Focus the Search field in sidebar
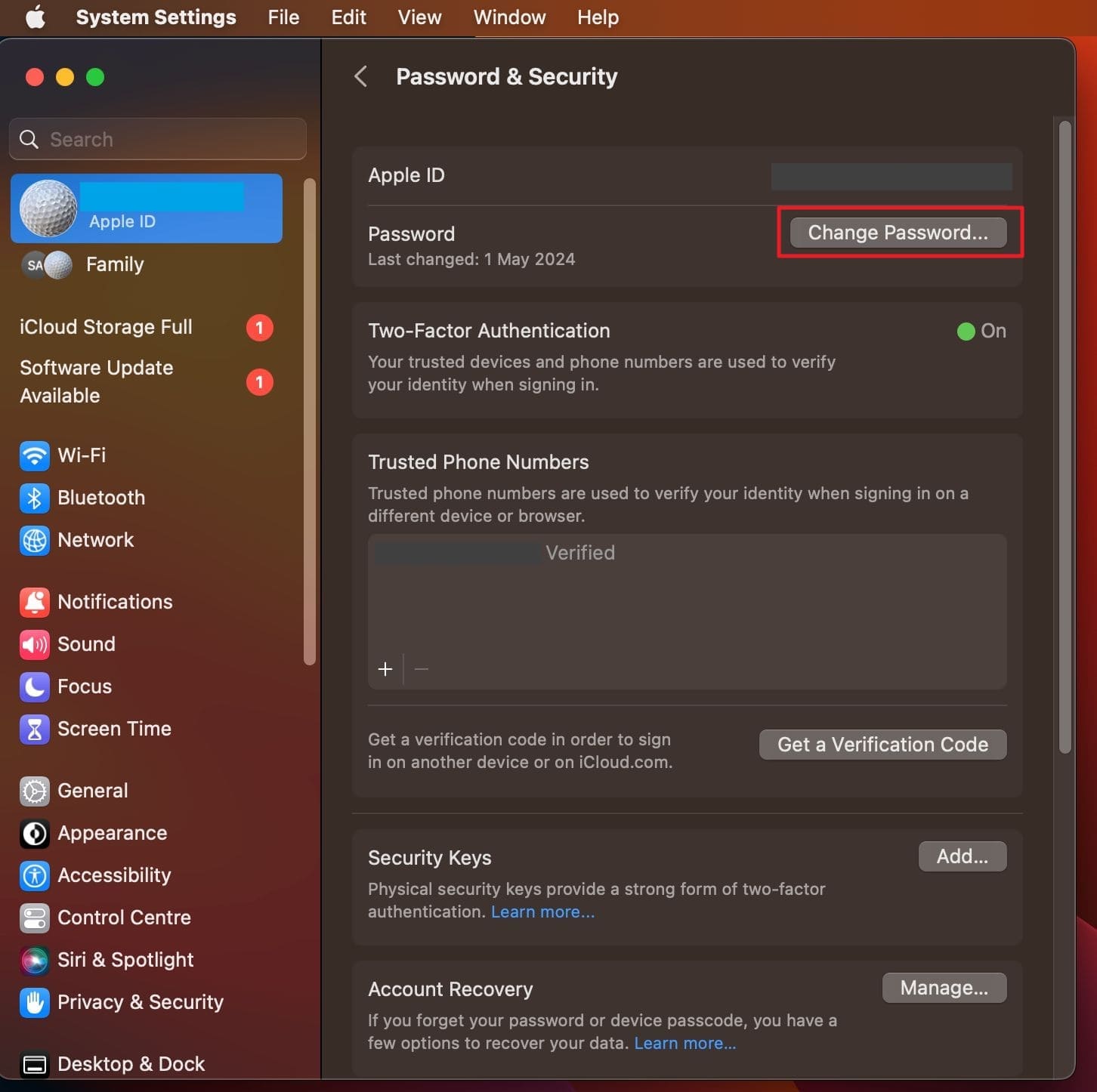 pyautogui.click(x=158, y=139)
